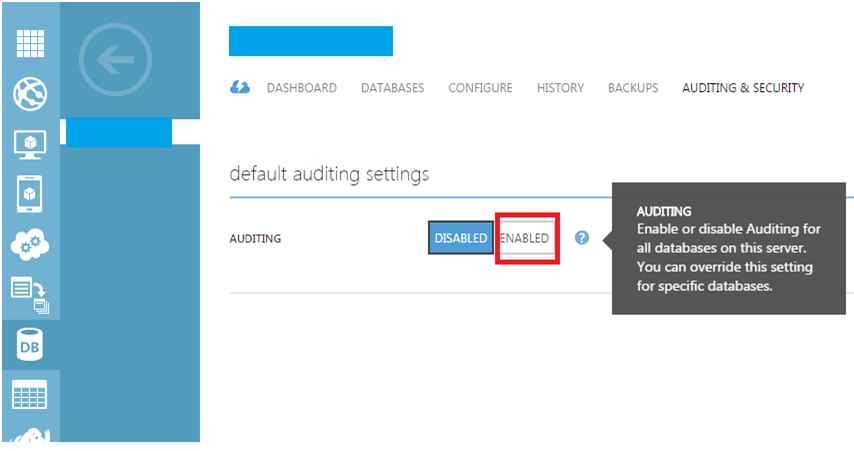
Task: Open the Mobile Services phone icon
Action: (x=30, y=194)
